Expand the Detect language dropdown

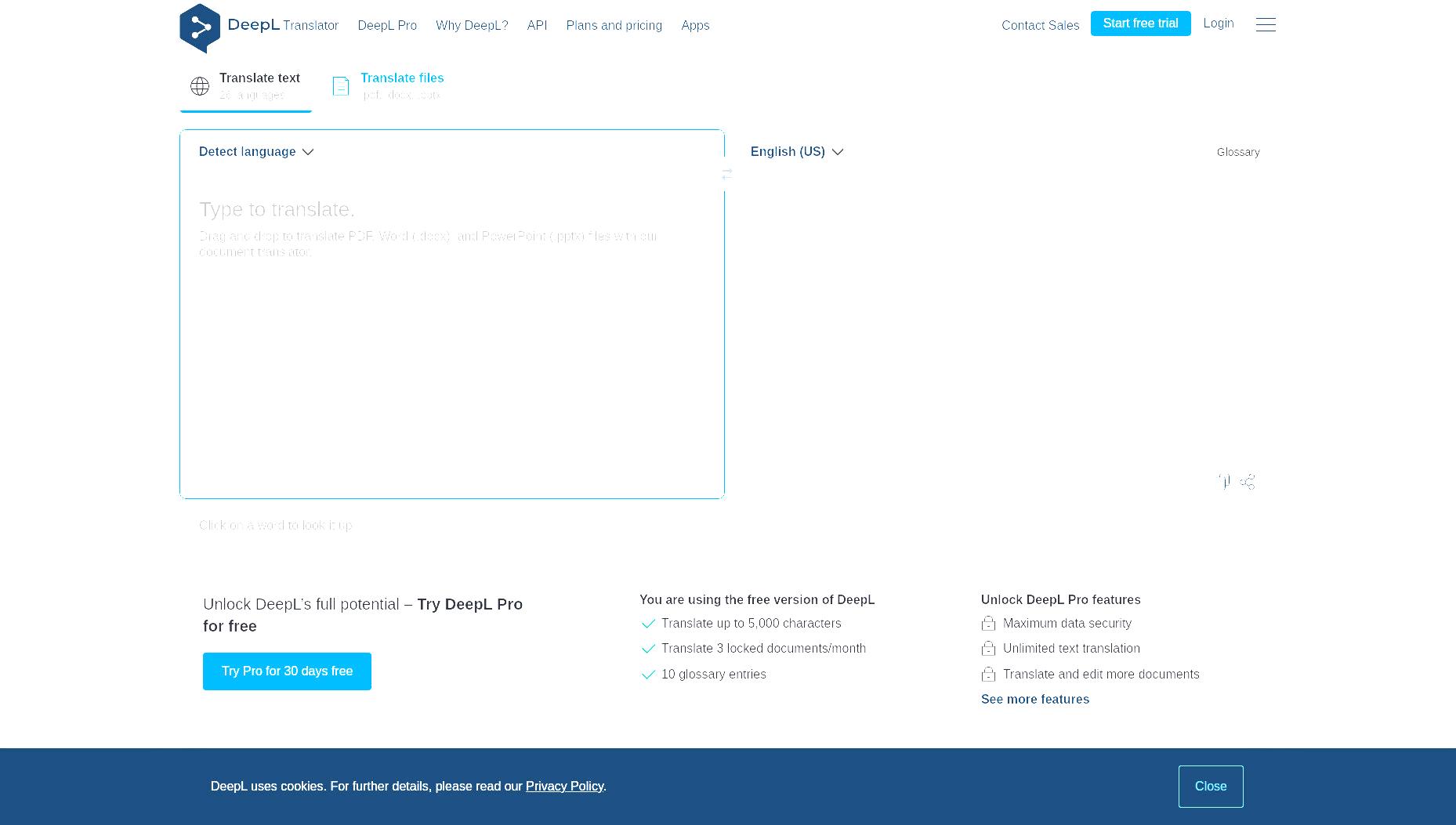256,152
